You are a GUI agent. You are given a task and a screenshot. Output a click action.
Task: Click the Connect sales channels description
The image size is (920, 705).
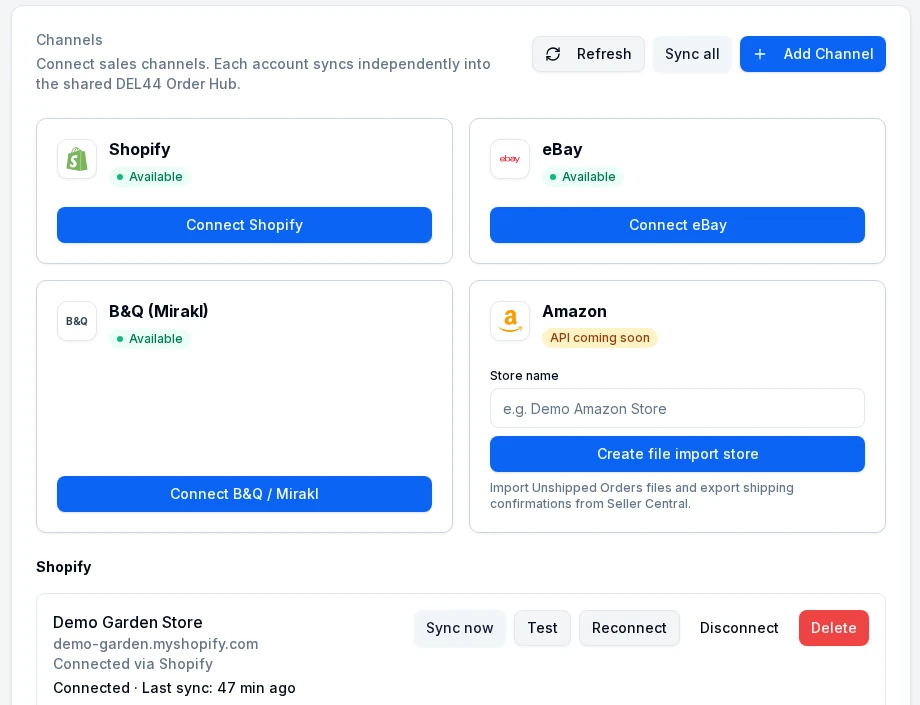click(x=263, y=74)
